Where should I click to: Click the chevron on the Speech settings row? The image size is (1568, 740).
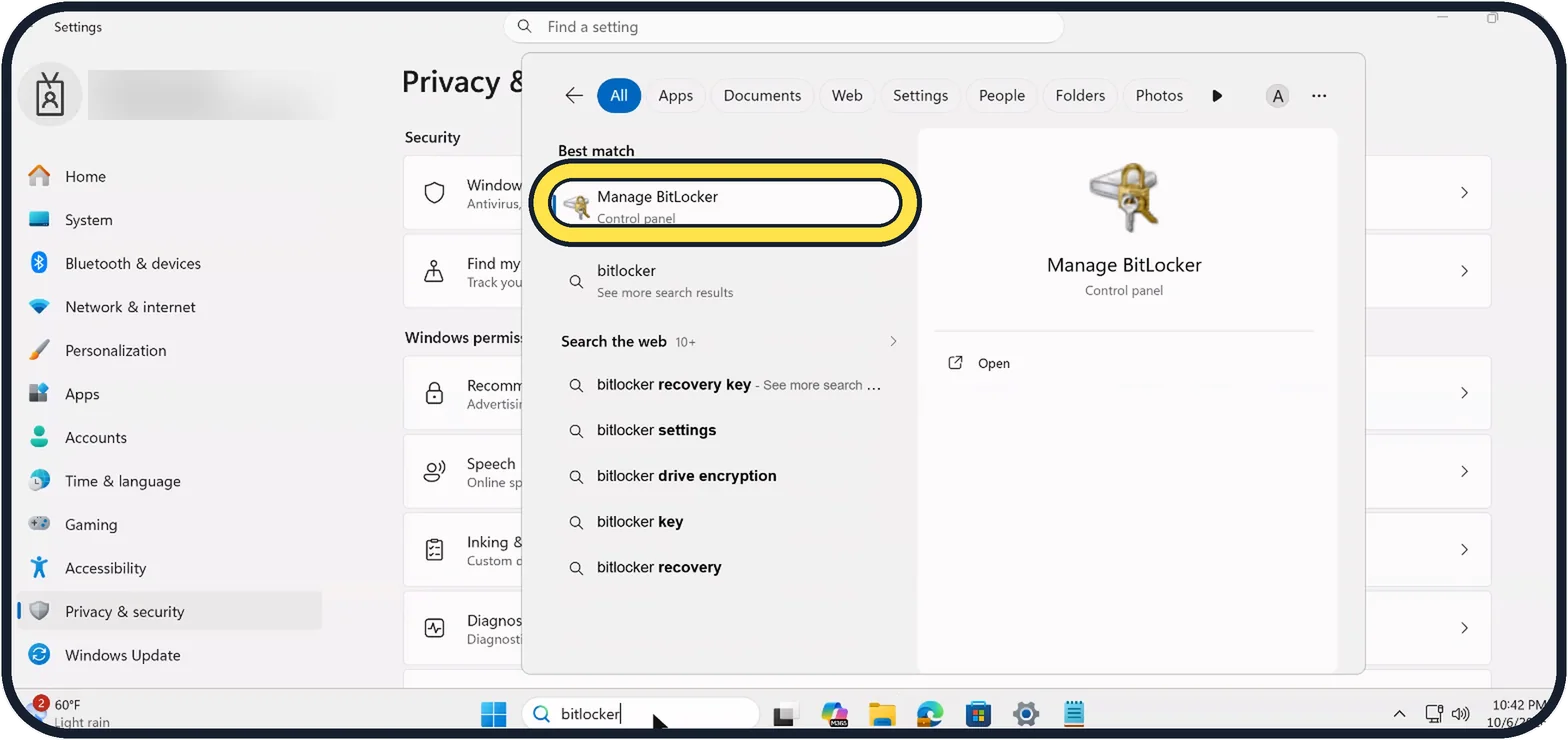point(1464,471)
